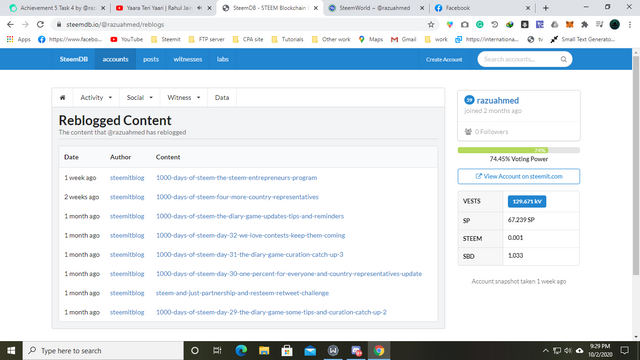The width and height of the screenshot is (640, 360).
Task: Click 0 Followers text
Action: coord(491,131)
